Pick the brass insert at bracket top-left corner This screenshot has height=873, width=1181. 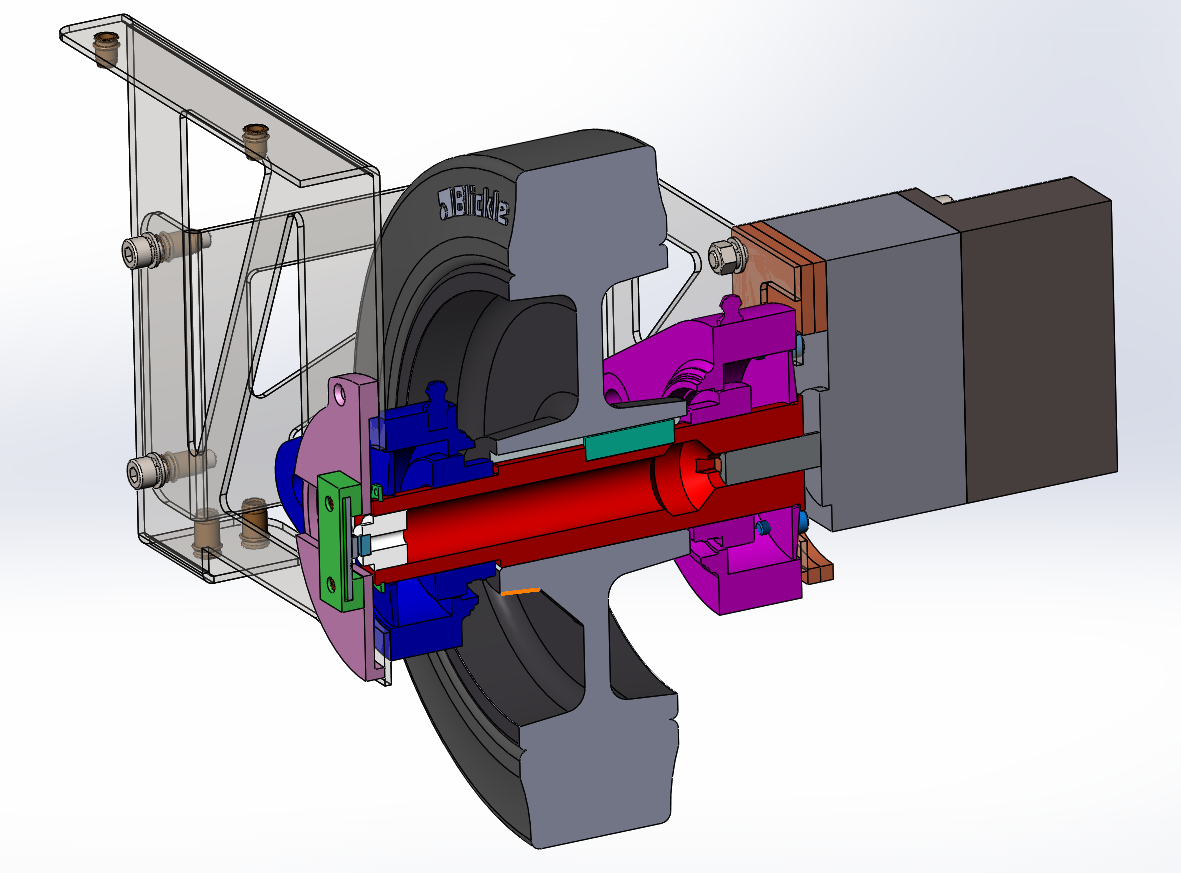click(105, 50)
